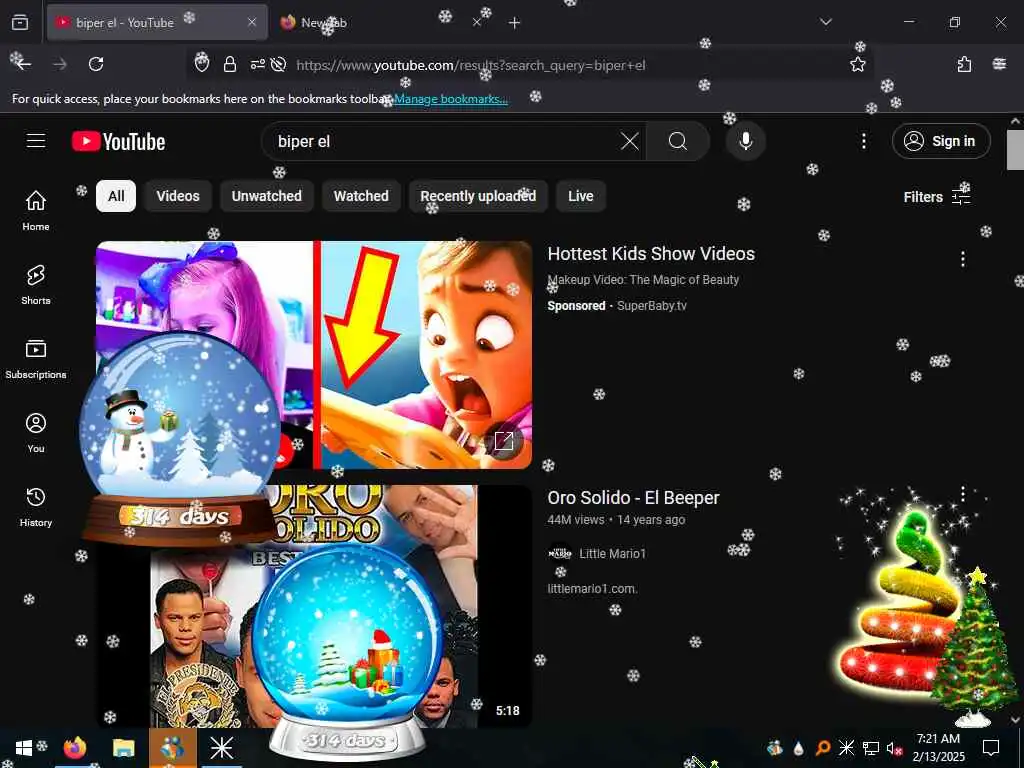Open the Manage bookmarks link

click(451, 99)
